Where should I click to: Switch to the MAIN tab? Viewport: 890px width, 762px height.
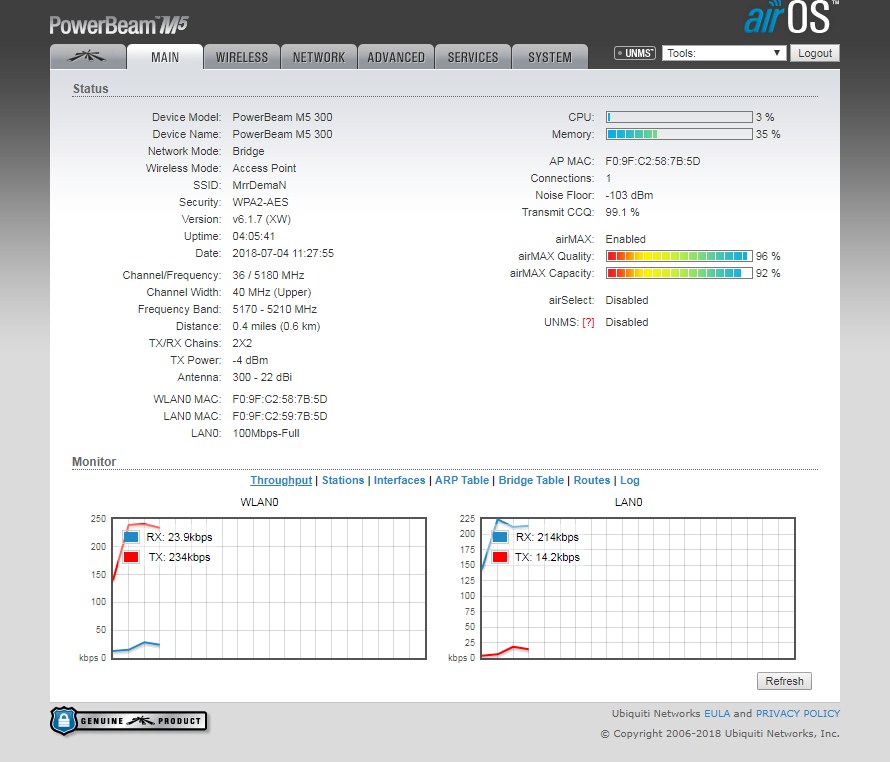pyautogui.click(x=165, y=57)
